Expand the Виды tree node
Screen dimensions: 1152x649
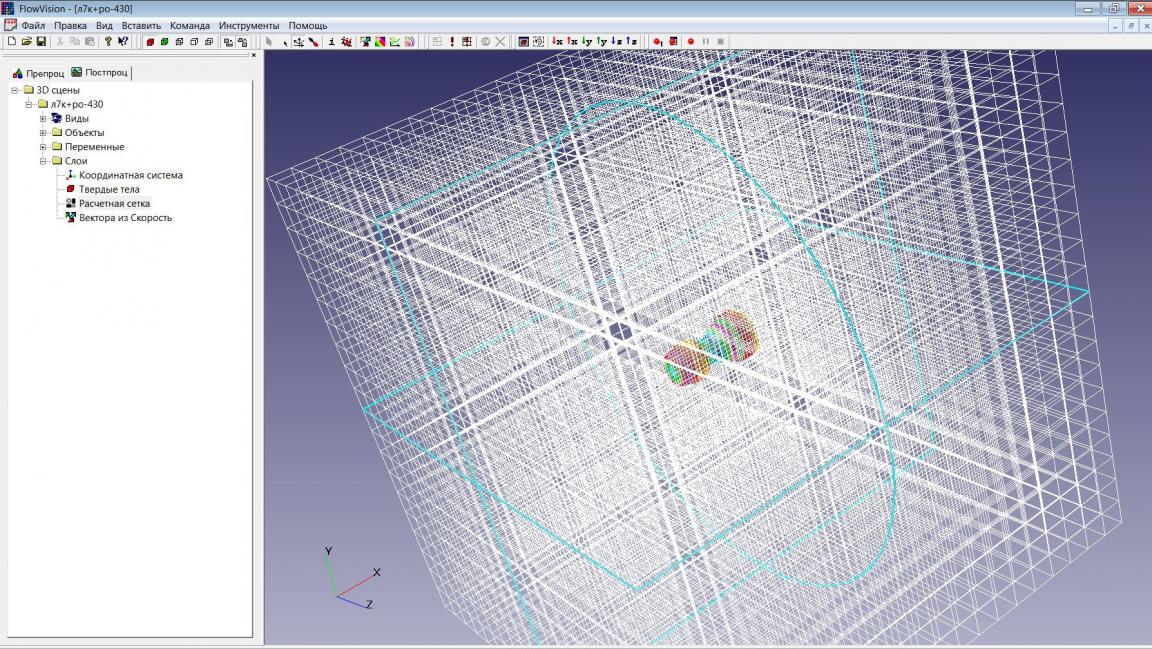43,118
